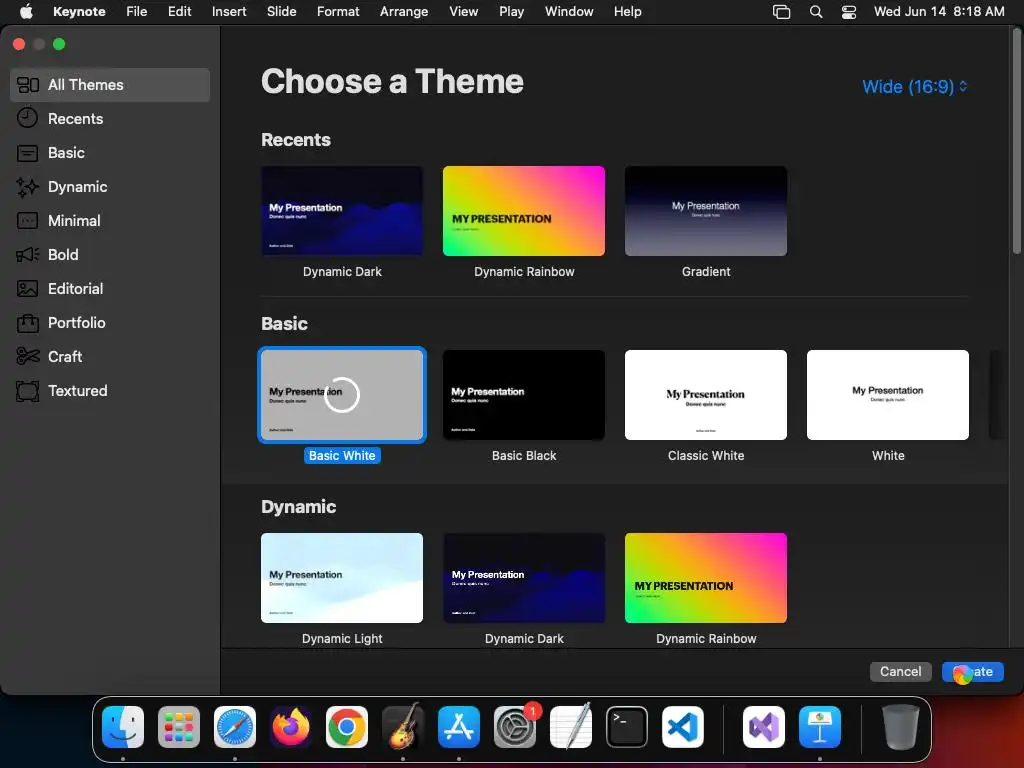Open the File menu
Viewport: 1024px width, 768px height.
(136, 11)
